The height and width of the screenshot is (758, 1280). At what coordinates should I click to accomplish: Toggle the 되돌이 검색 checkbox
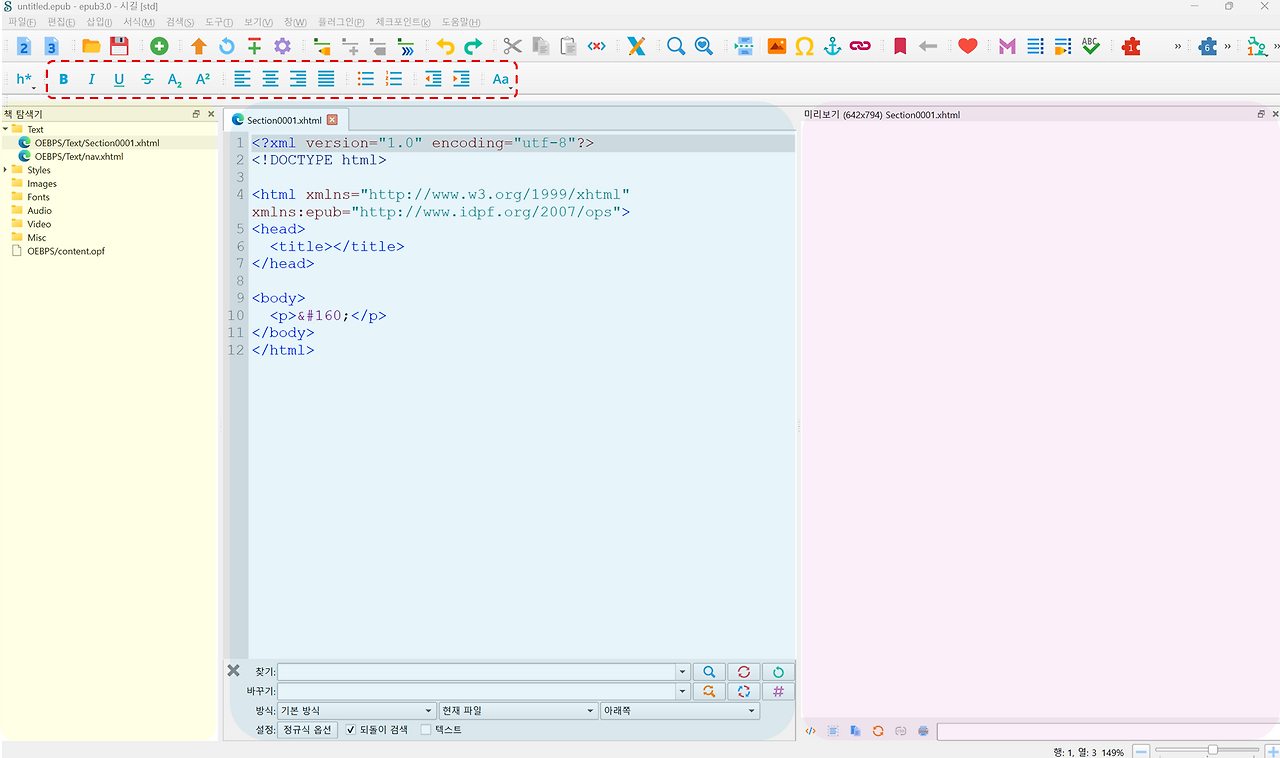pyautogui.click(x=351, y=730)
